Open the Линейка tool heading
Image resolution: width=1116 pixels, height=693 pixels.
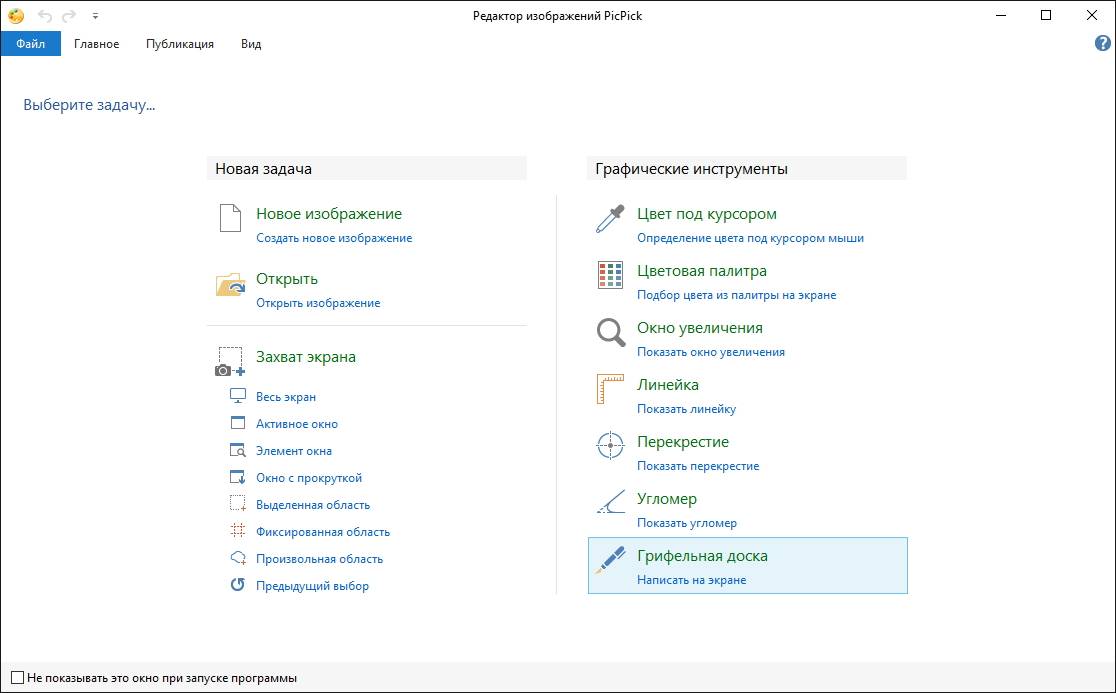point(668,384)
